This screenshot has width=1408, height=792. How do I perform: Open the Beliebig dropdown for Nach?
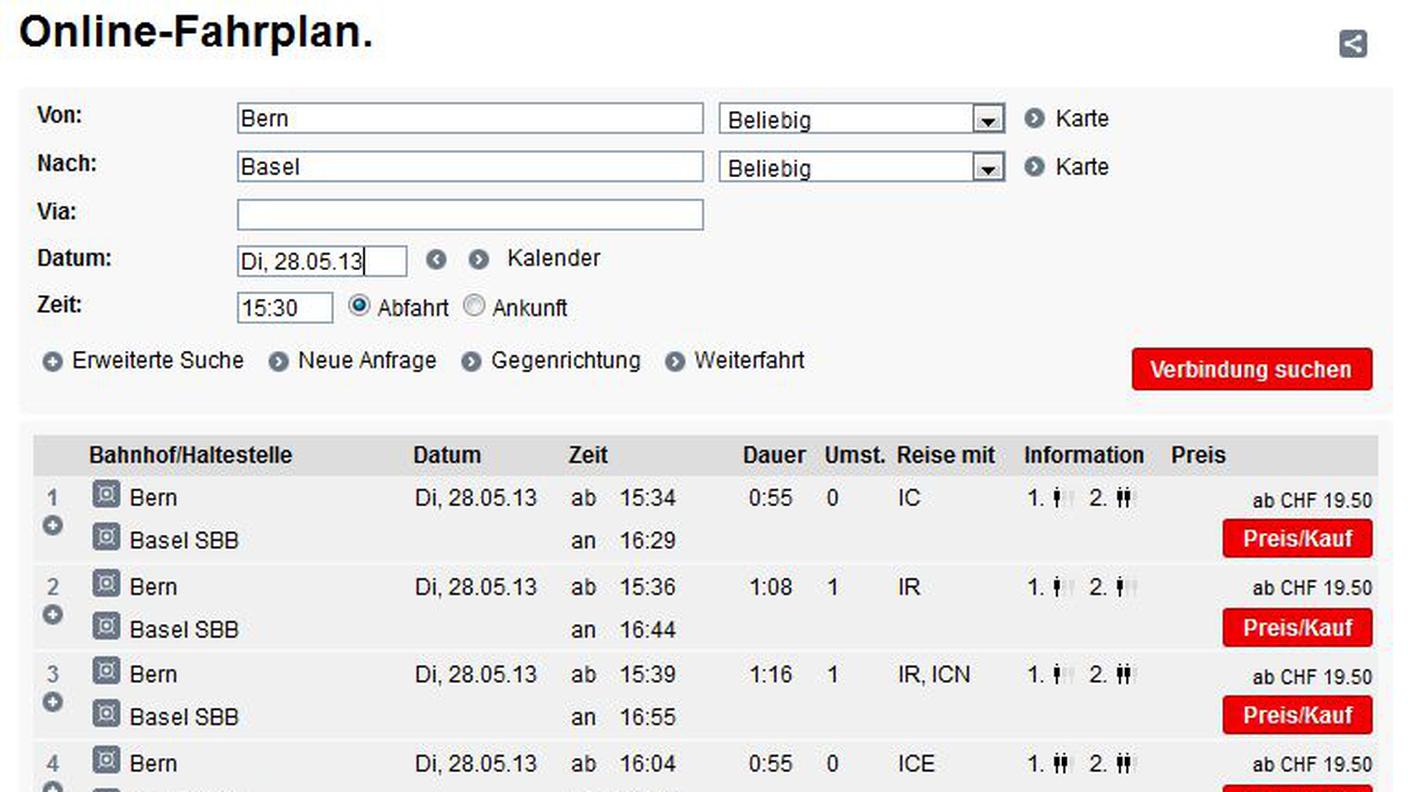988,168
